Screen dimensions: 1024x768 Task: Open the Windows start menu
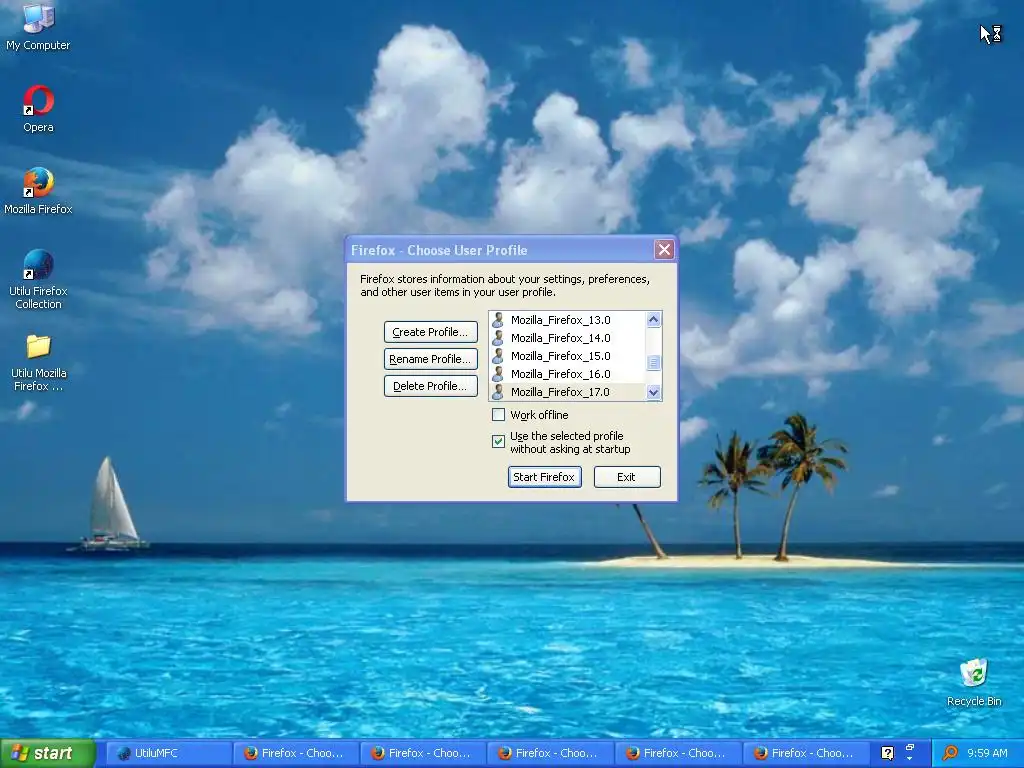(48, 753)
